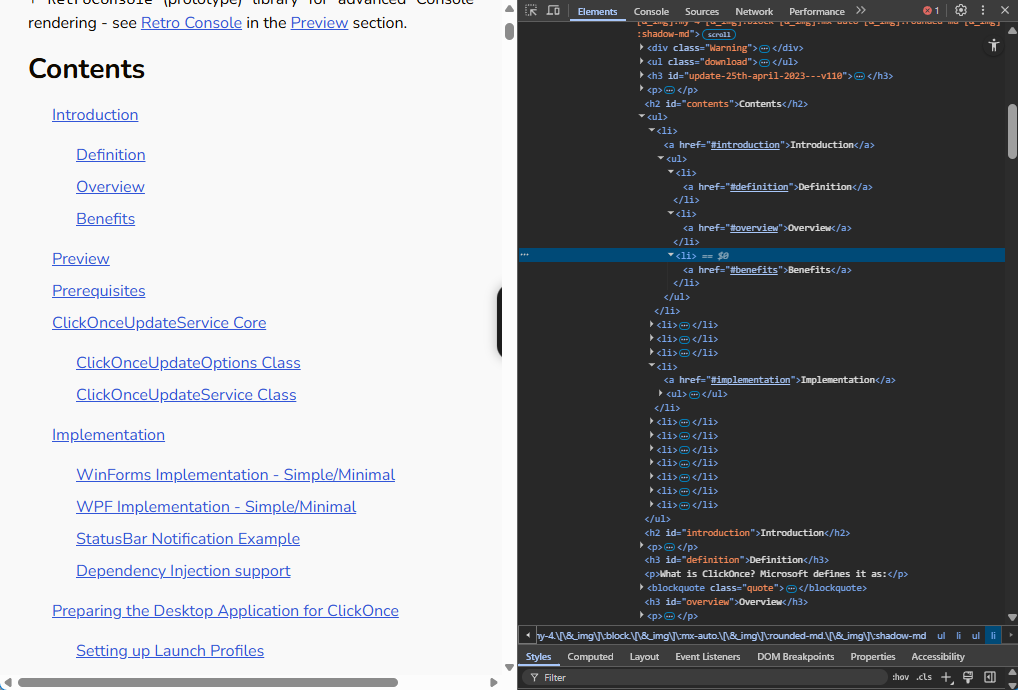This screenshot has height=690, width=1018.
Task: Click the scroll badge after shadow-md
Action: pyautogui.click(x=719, y=34)
